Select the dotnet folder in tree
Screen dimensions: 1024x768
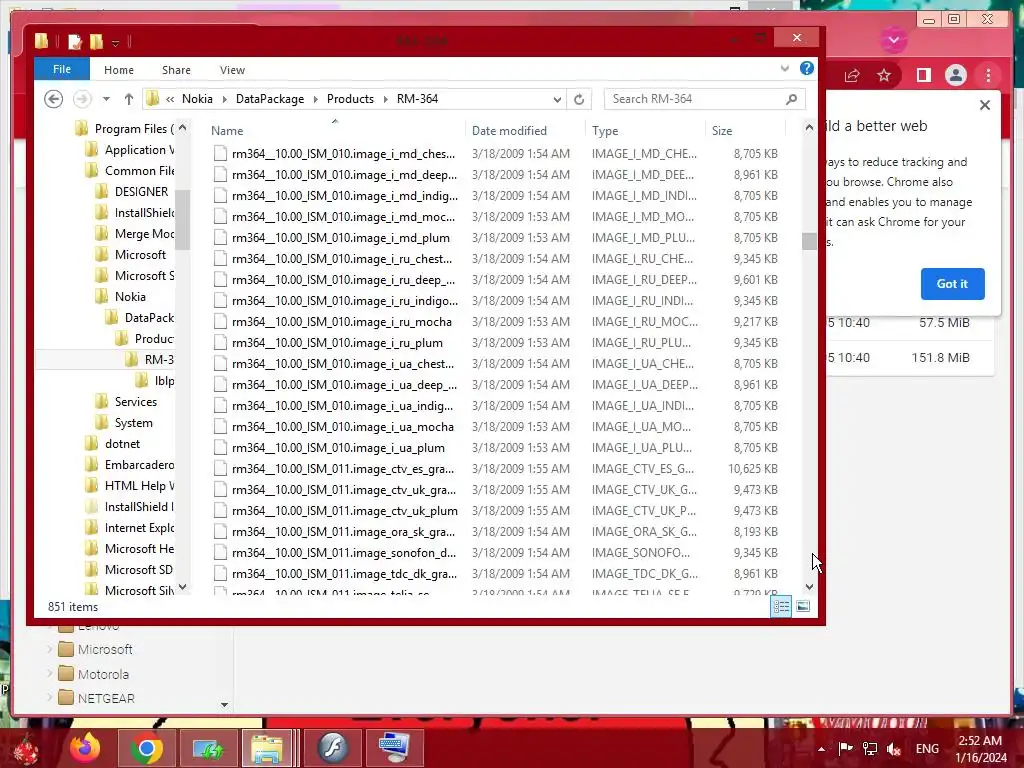(x=122, y=443)
